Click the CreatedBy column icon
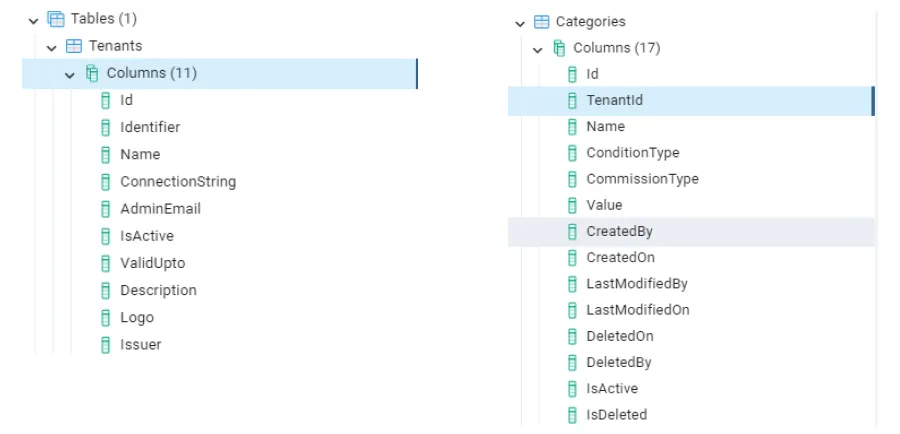The image size is (900, 434). [572, 231]
